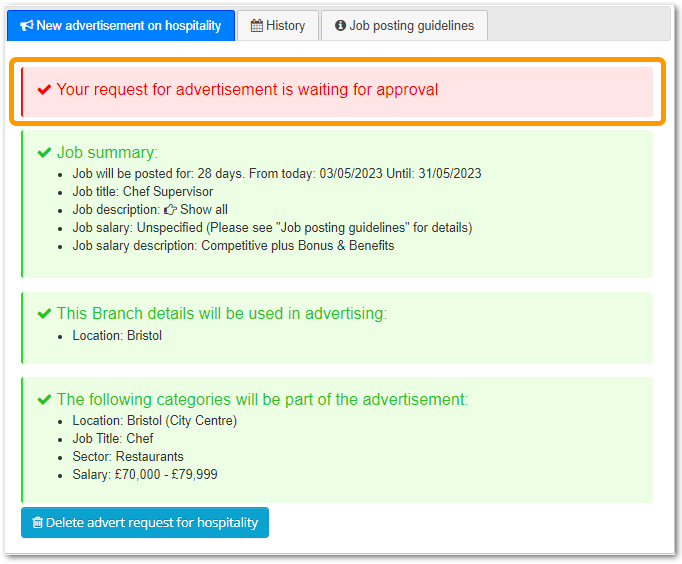The width and height of the screenshot is (682, 564).
Task: Click the megaphone icon in the advertisement tab
Action: (27, 26)
